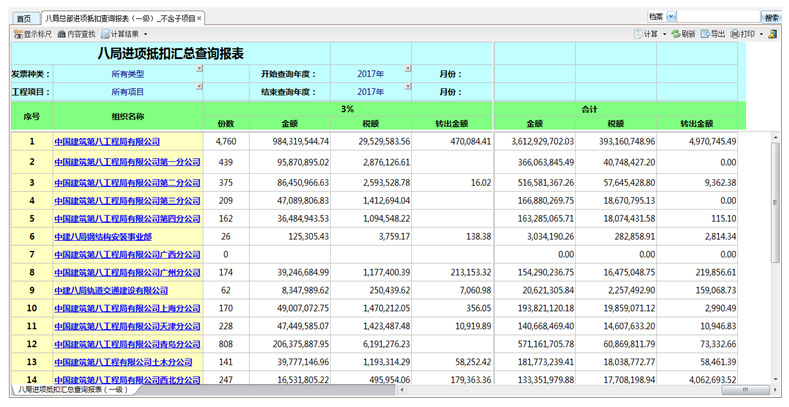Print the report with 打印

coord(743,34)
